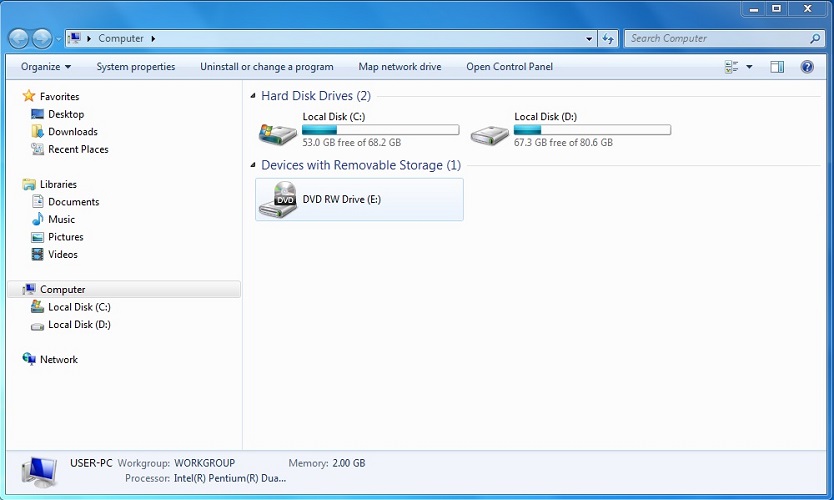
Task: Open Recent Places under Favorites
Action: (78, 149)
